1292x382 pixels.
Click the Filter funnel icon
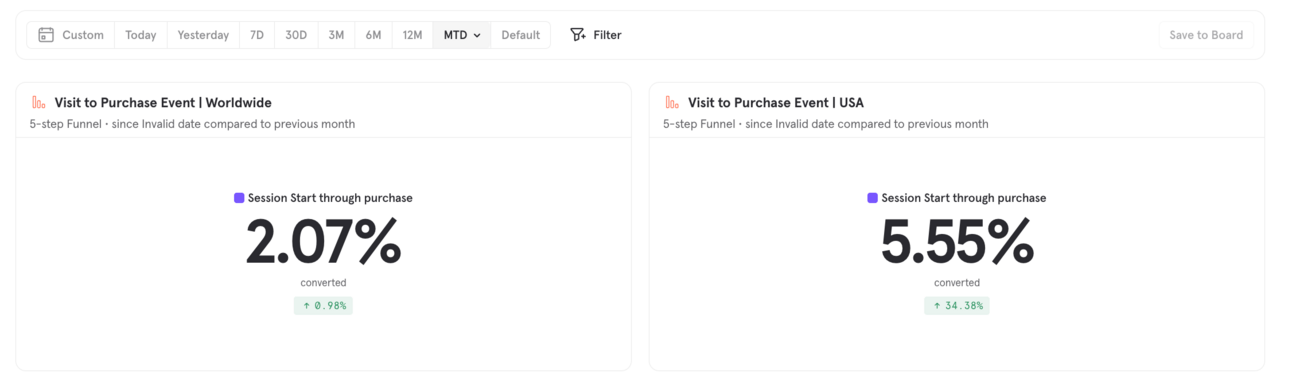578,35
